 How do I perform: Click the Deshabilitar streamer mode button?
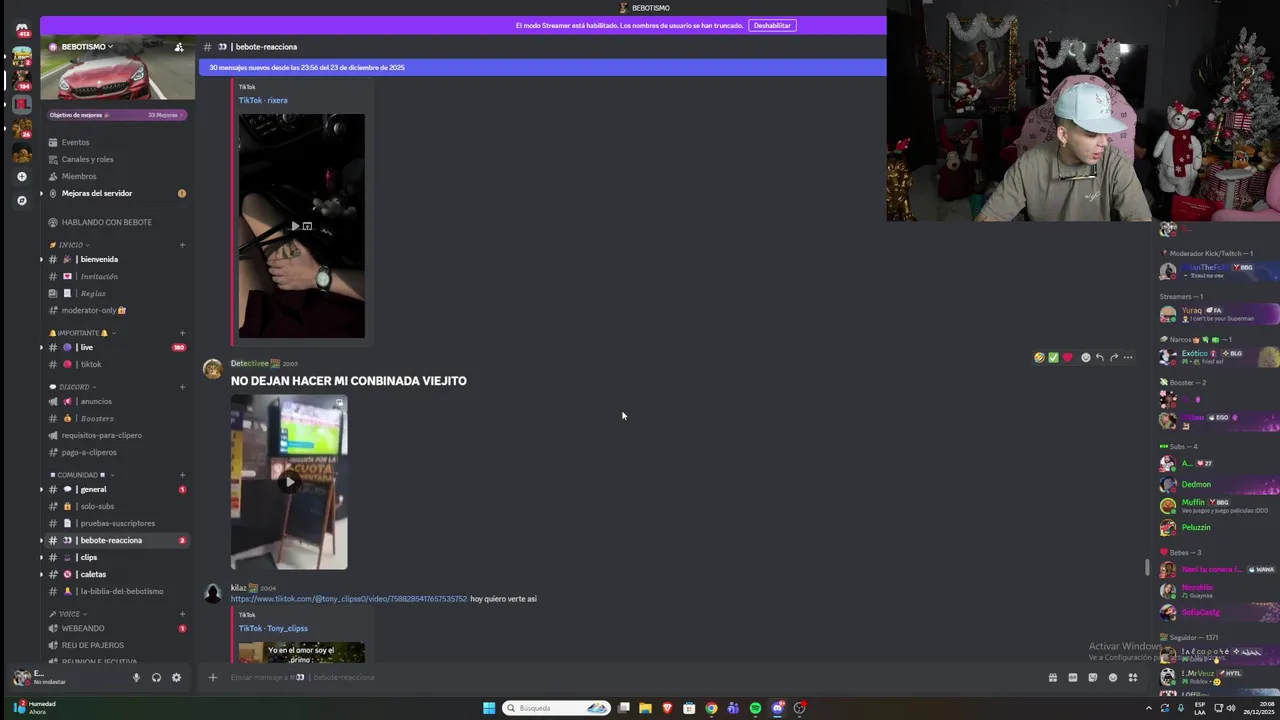(x=772, y=25)
